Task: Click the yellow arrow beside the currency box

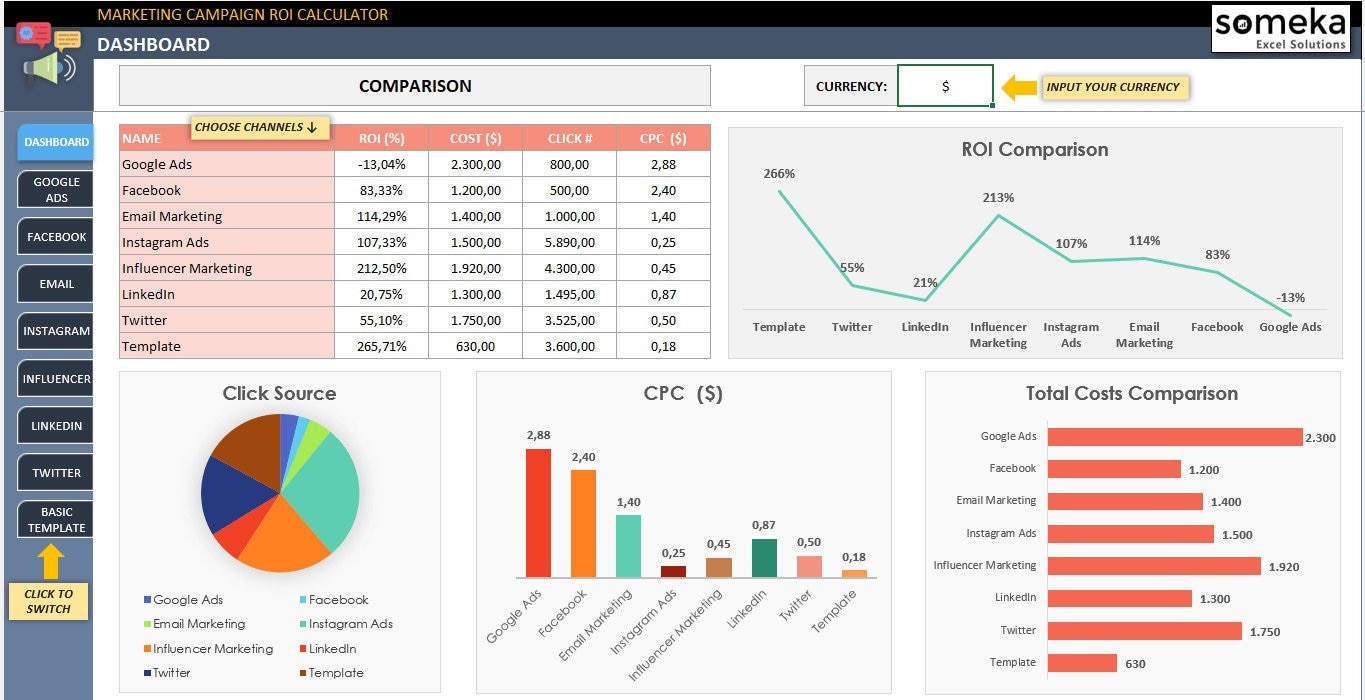Action: tap(1020, 88)
